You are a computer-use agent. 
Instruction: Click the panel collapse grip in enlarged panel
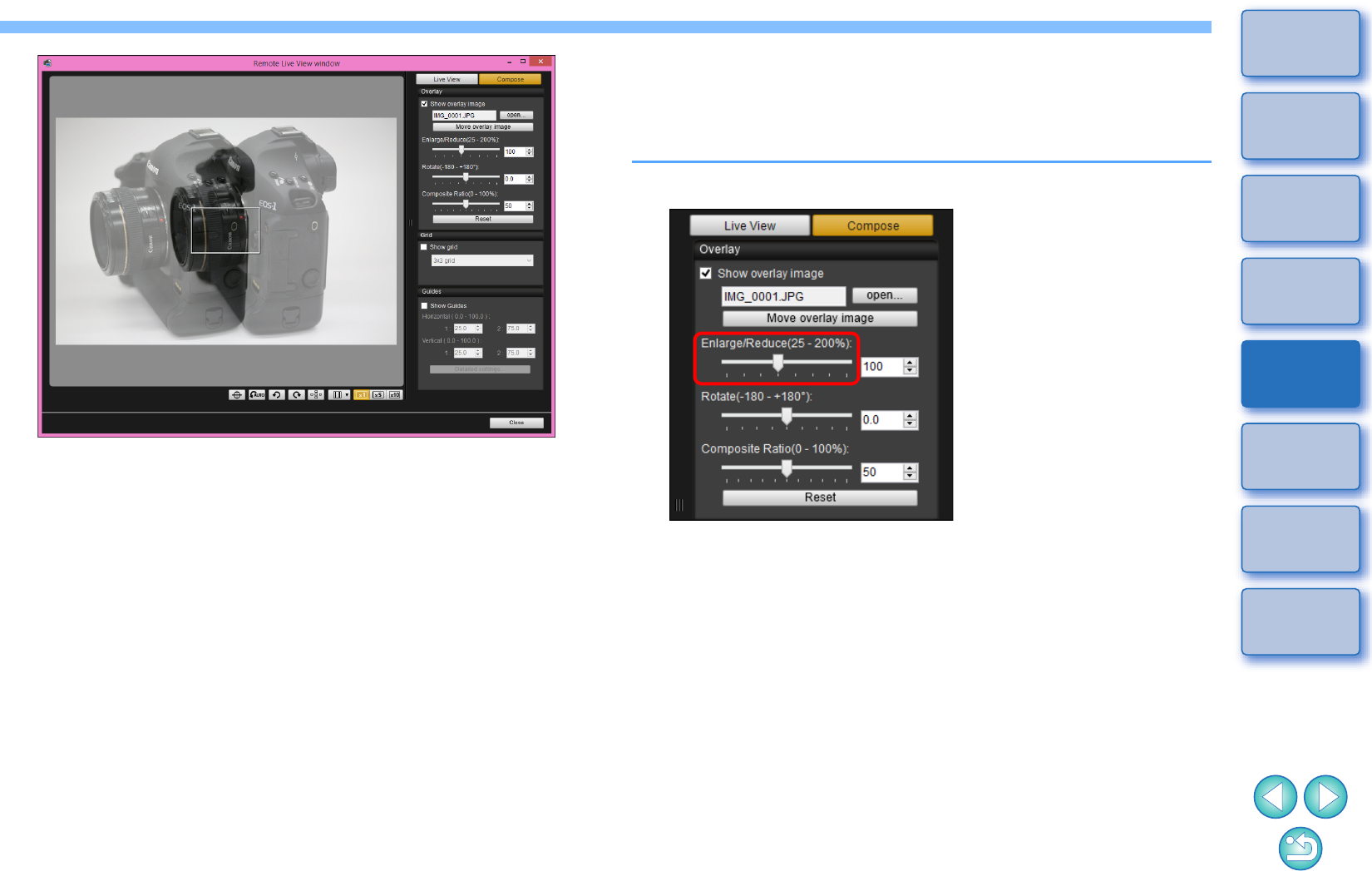[679, 505]
